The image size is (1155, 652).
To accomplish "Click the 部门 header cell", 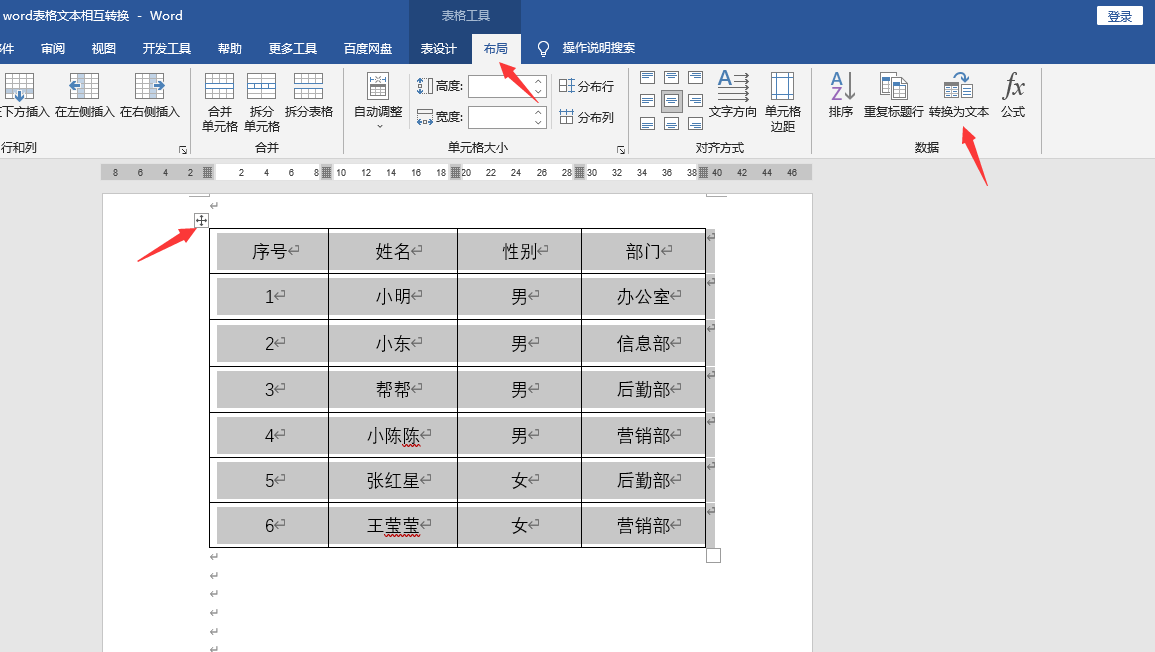I will (643, 251).
